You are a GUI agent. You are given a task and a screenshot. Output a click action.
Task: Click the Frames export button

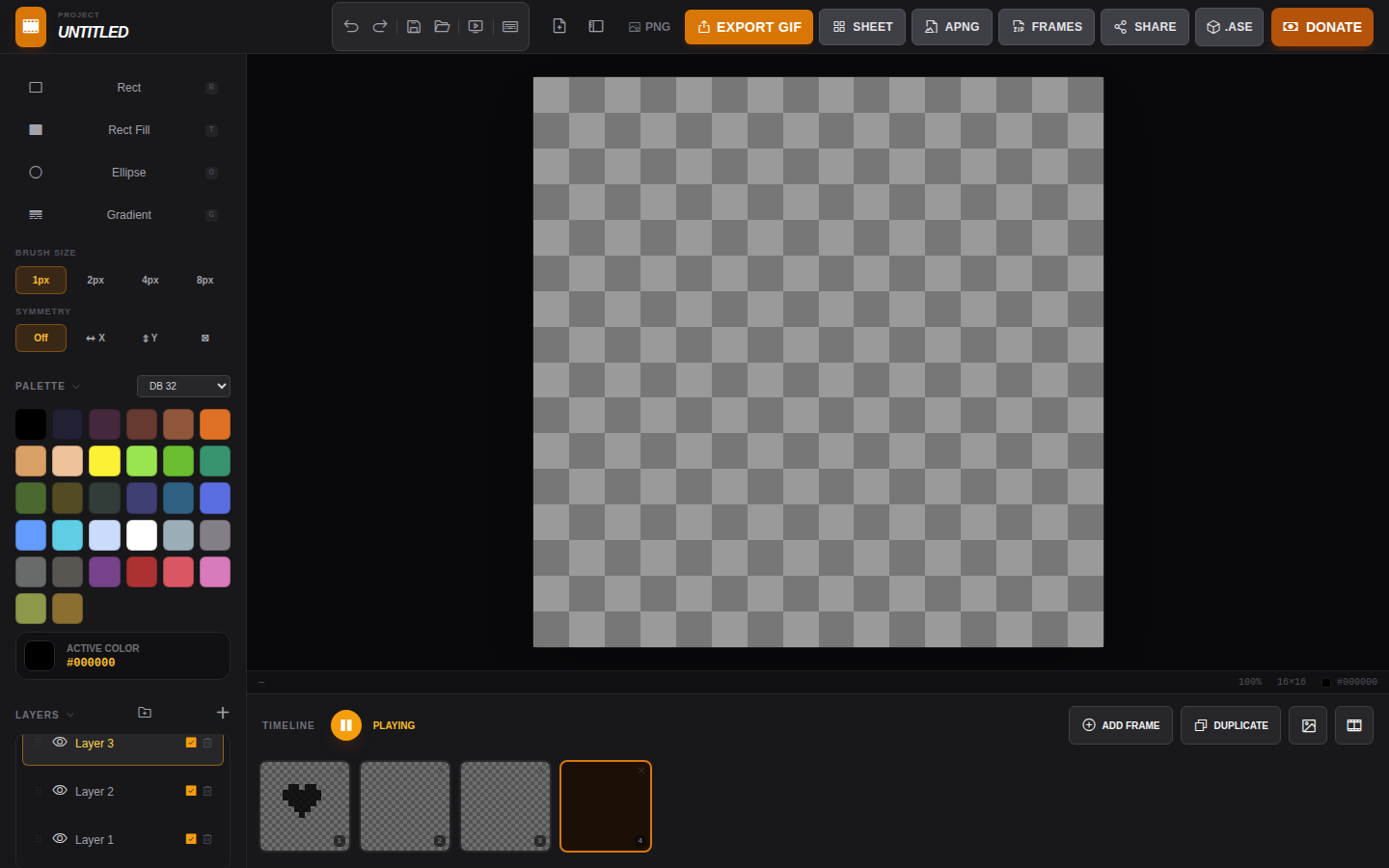[x=1047, y=27]
